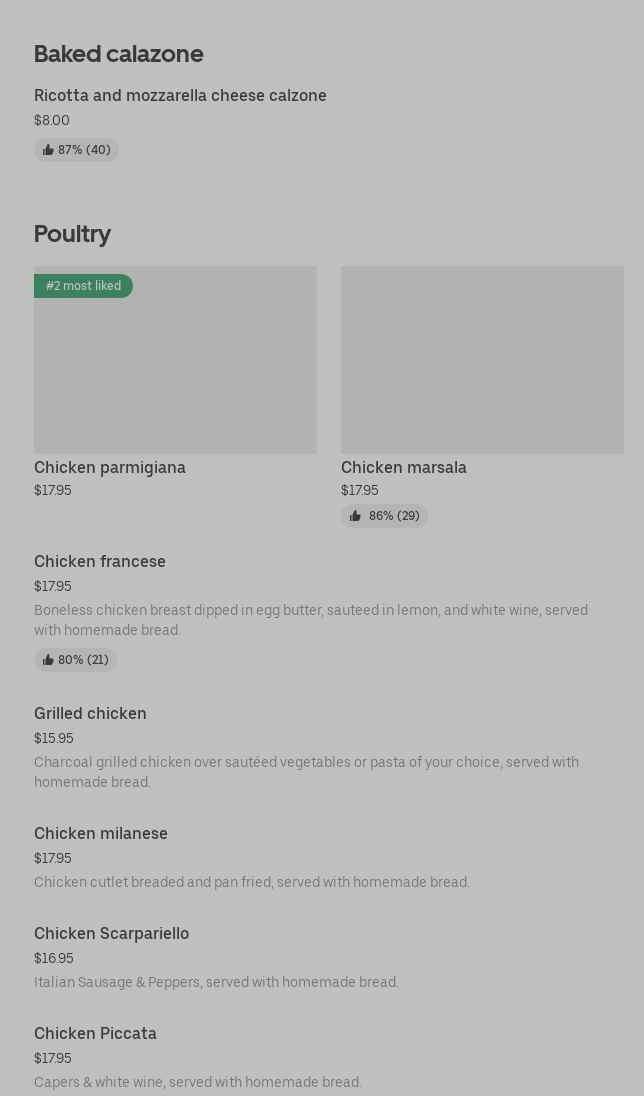Choose the Chicken milanese menu item
This screenshot has width=644, height=1096.
[x=101, y=834]
